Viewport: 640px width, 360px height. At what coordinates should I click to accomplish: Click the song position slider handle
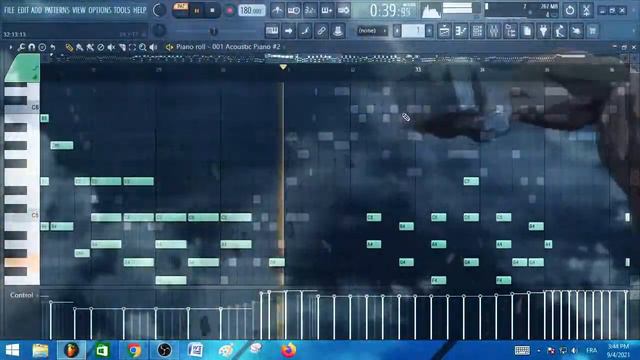point(213,31)
